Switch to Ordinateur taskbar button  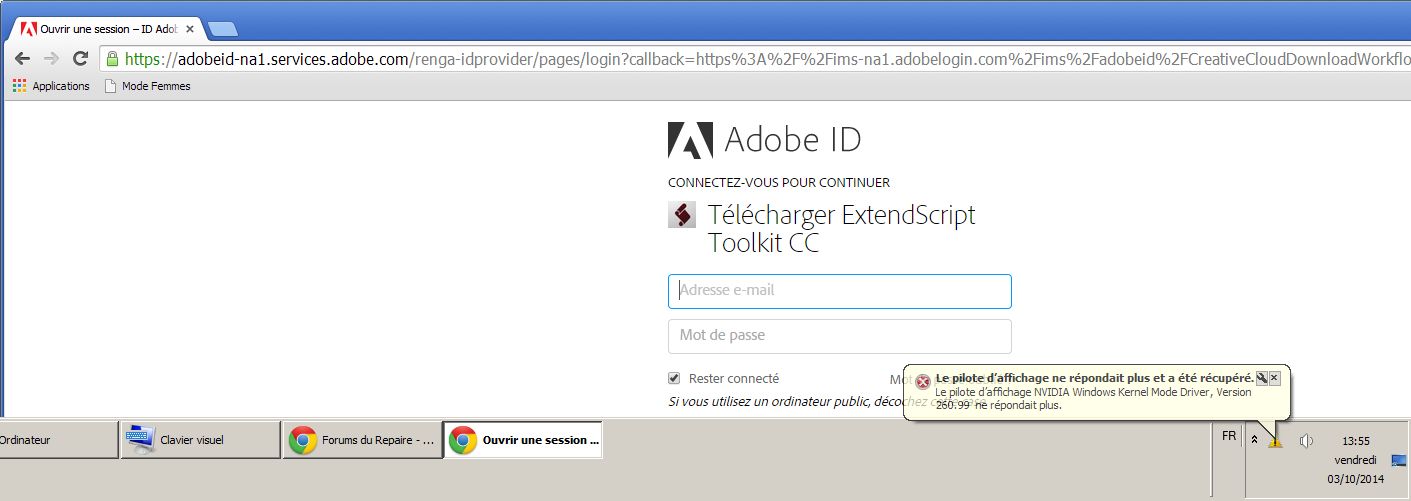tap(58, 440)
